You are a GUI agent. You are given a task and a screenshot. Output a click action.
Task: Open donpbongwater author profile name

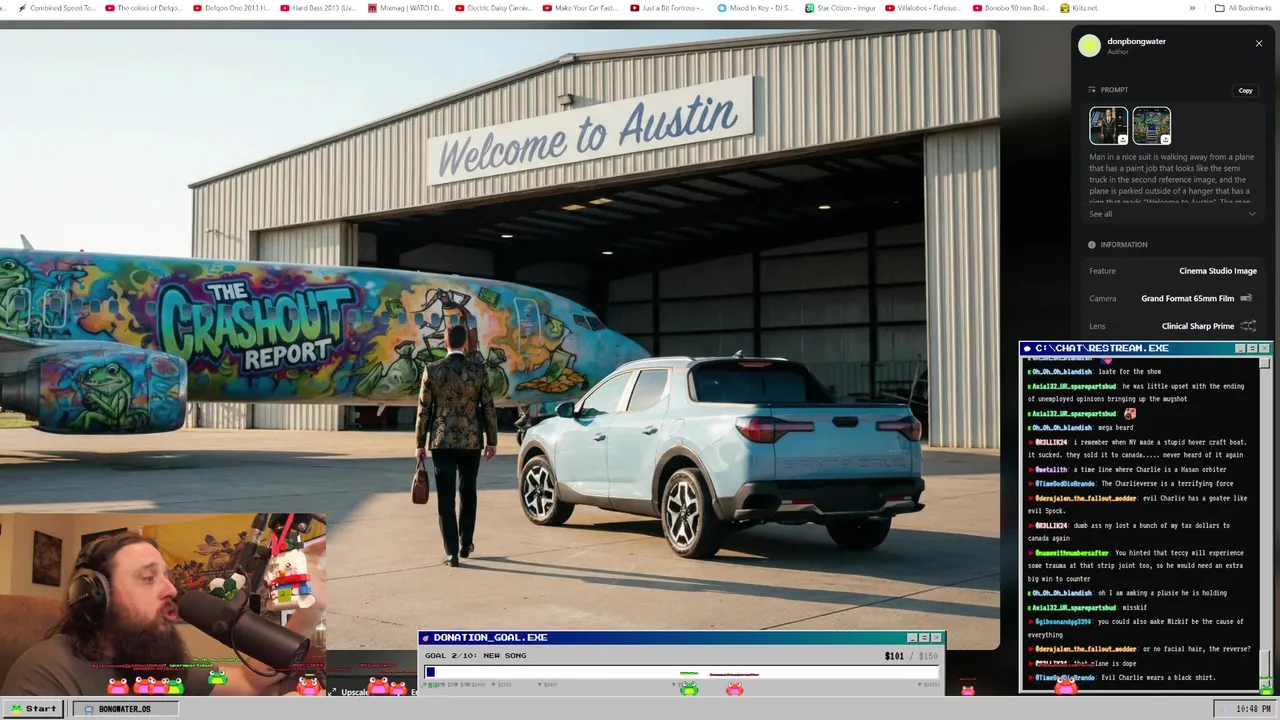point(1136,41)
